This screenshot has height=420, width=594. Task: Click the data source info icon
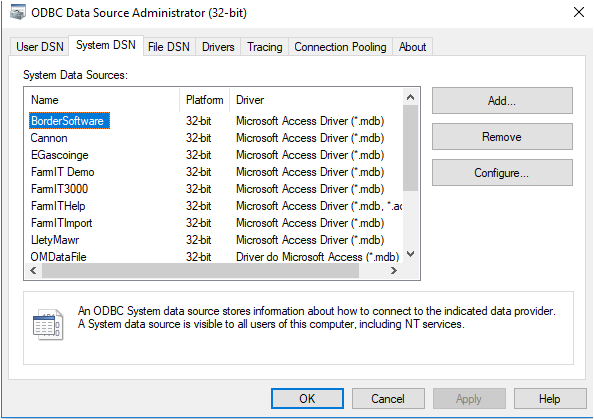click(48, 325)
